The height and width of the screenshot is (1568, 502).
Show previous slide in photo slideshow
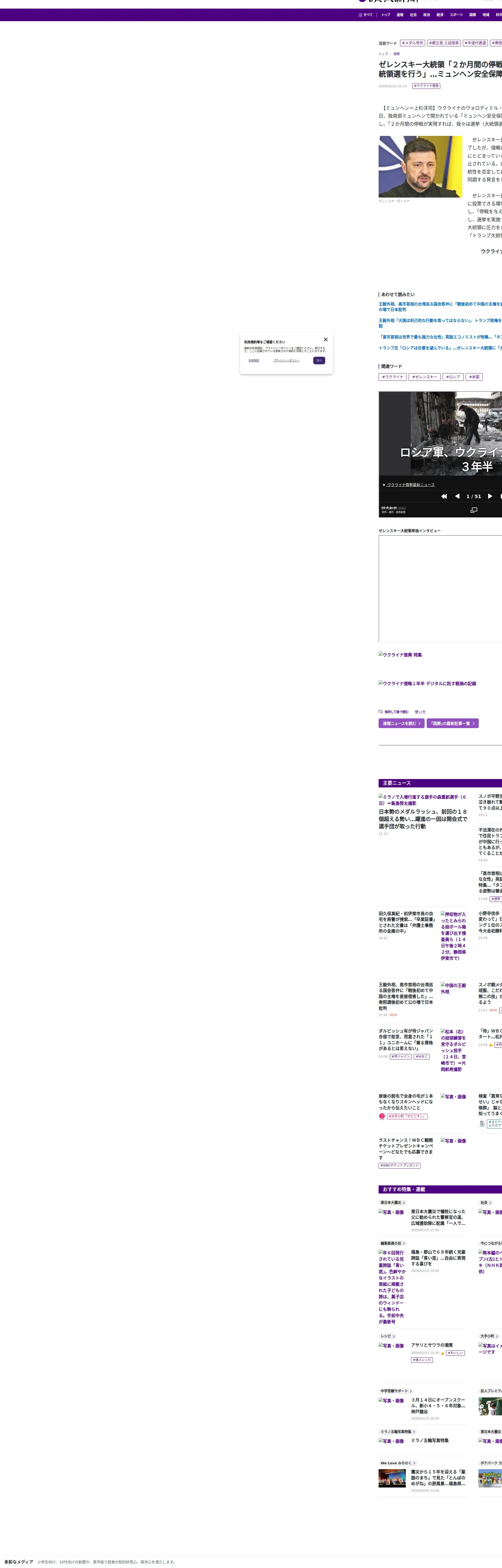click(x=457, y=496)
